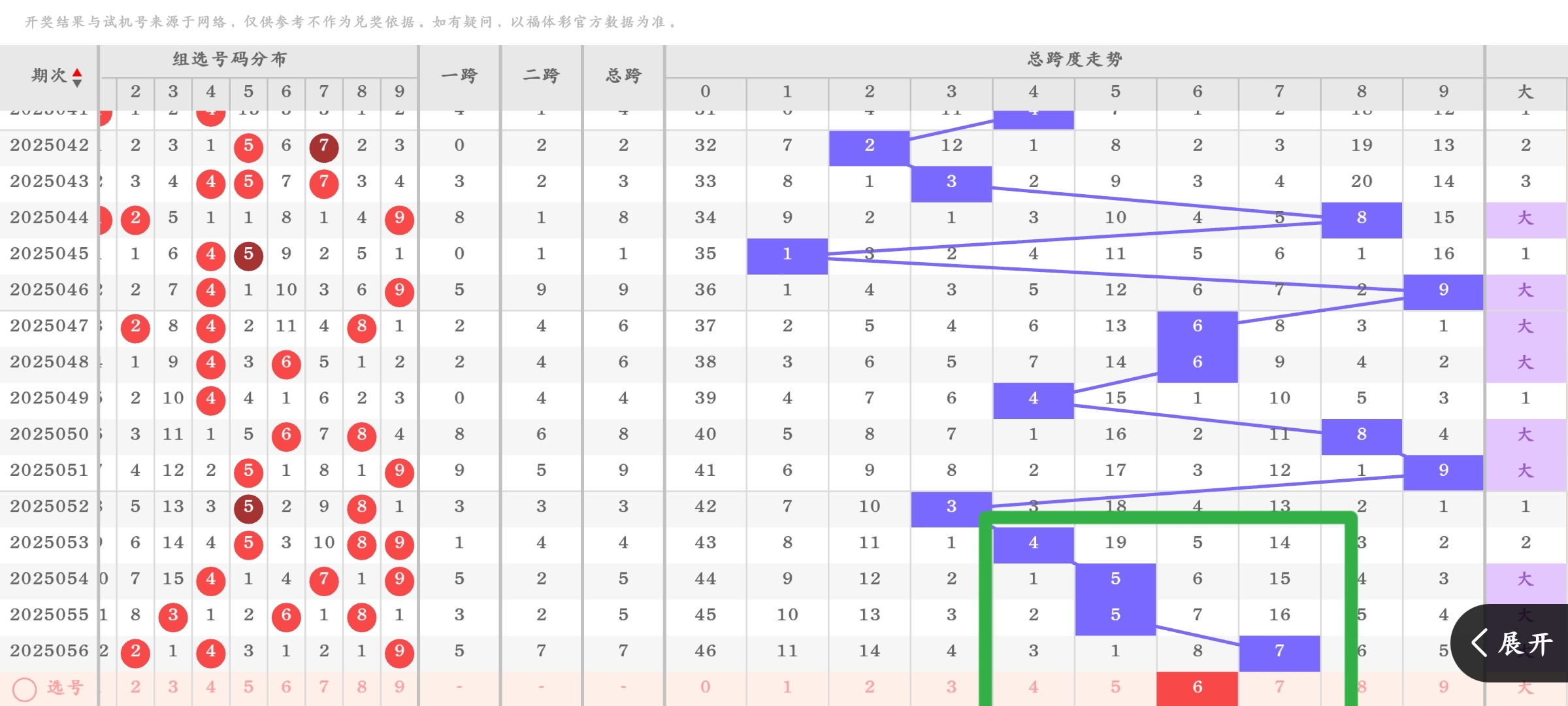Click the red ball 9 in row 2025051
The height and width of the screenshot is (706, 1568).
(399, 472)
